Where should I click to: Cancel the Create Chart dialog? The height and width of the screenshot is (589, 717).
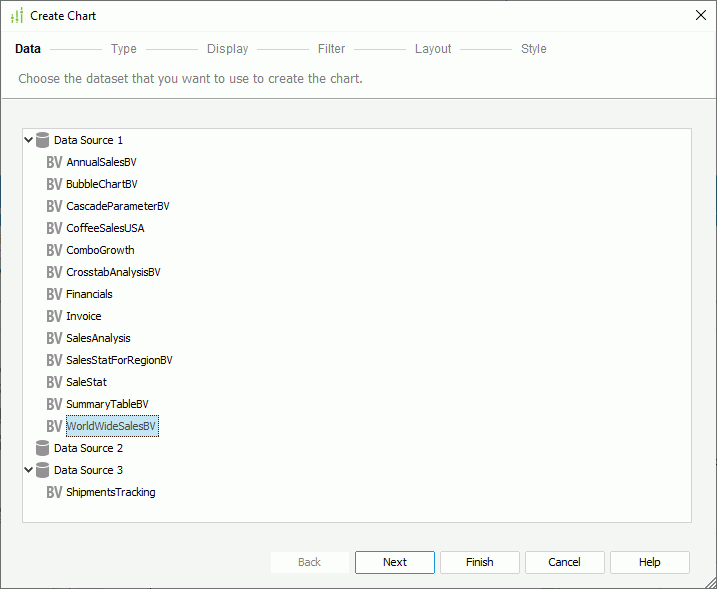(565, 562)
